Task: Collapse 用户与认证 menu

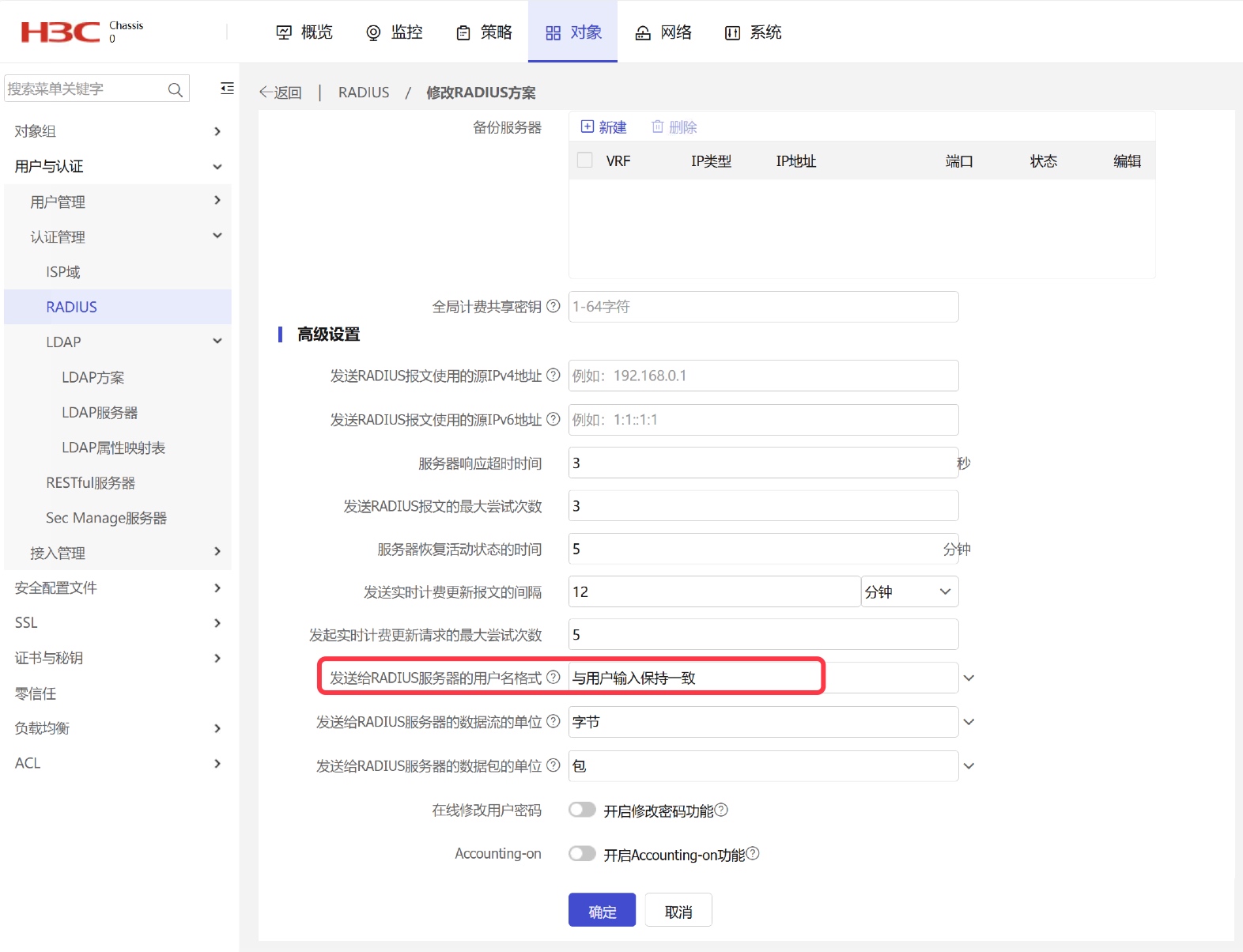Action: pos(217,167)
